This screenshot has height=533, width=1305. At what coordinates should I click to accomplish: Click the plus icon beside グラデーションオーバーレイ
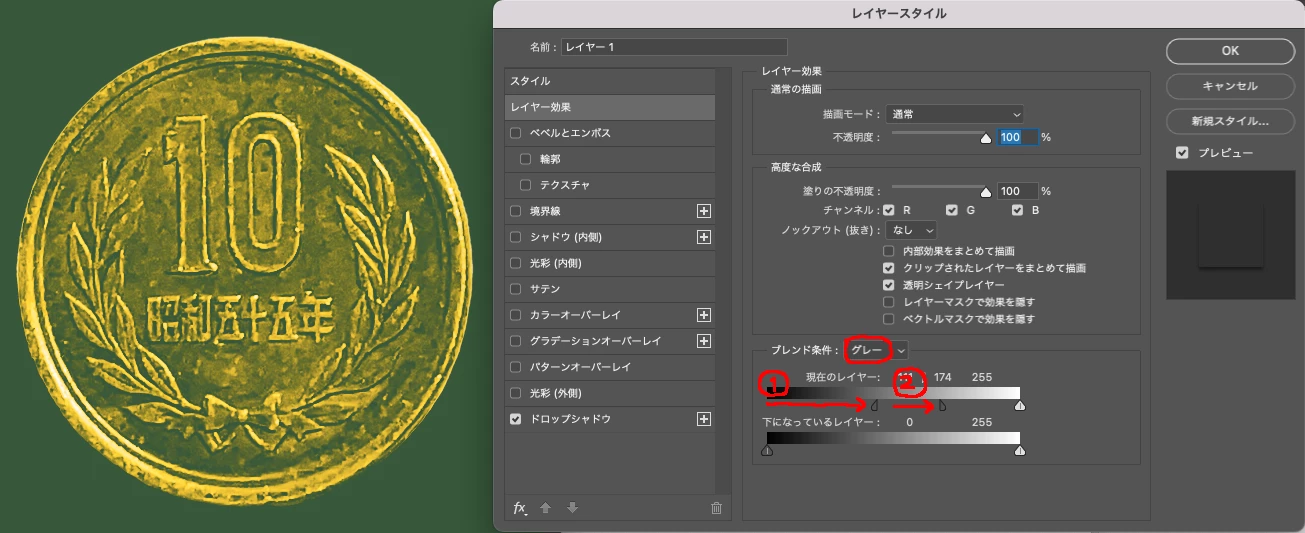tap(704, 341)
